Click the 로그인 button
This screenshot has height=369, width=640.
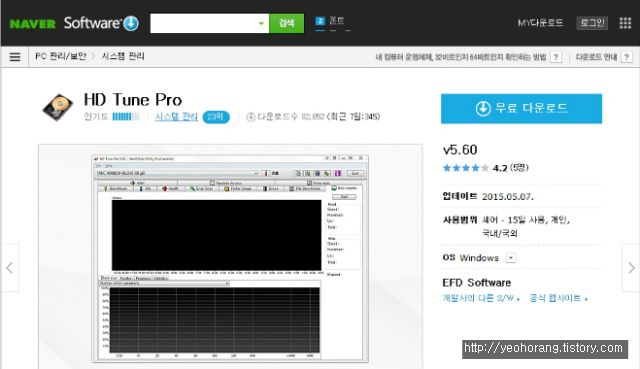[592, 22]
